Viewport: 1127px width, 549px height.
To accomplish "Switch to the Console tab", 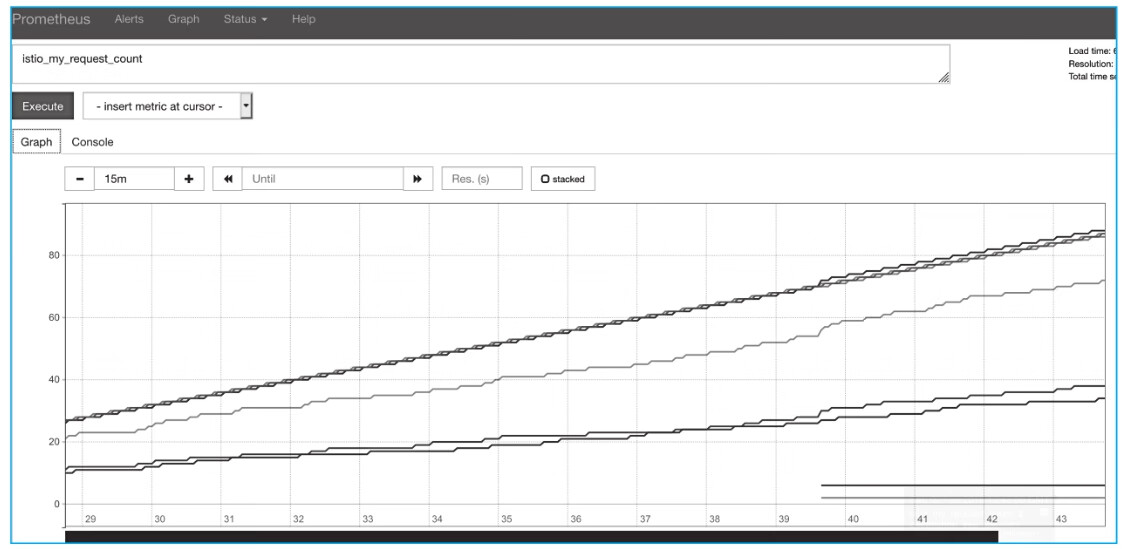I will pyautogui.click(x=92, y=142).
